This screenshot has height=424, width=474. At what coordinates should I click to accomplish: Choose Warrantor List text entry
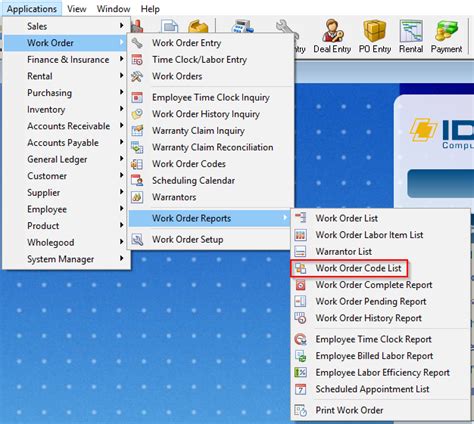344,252
